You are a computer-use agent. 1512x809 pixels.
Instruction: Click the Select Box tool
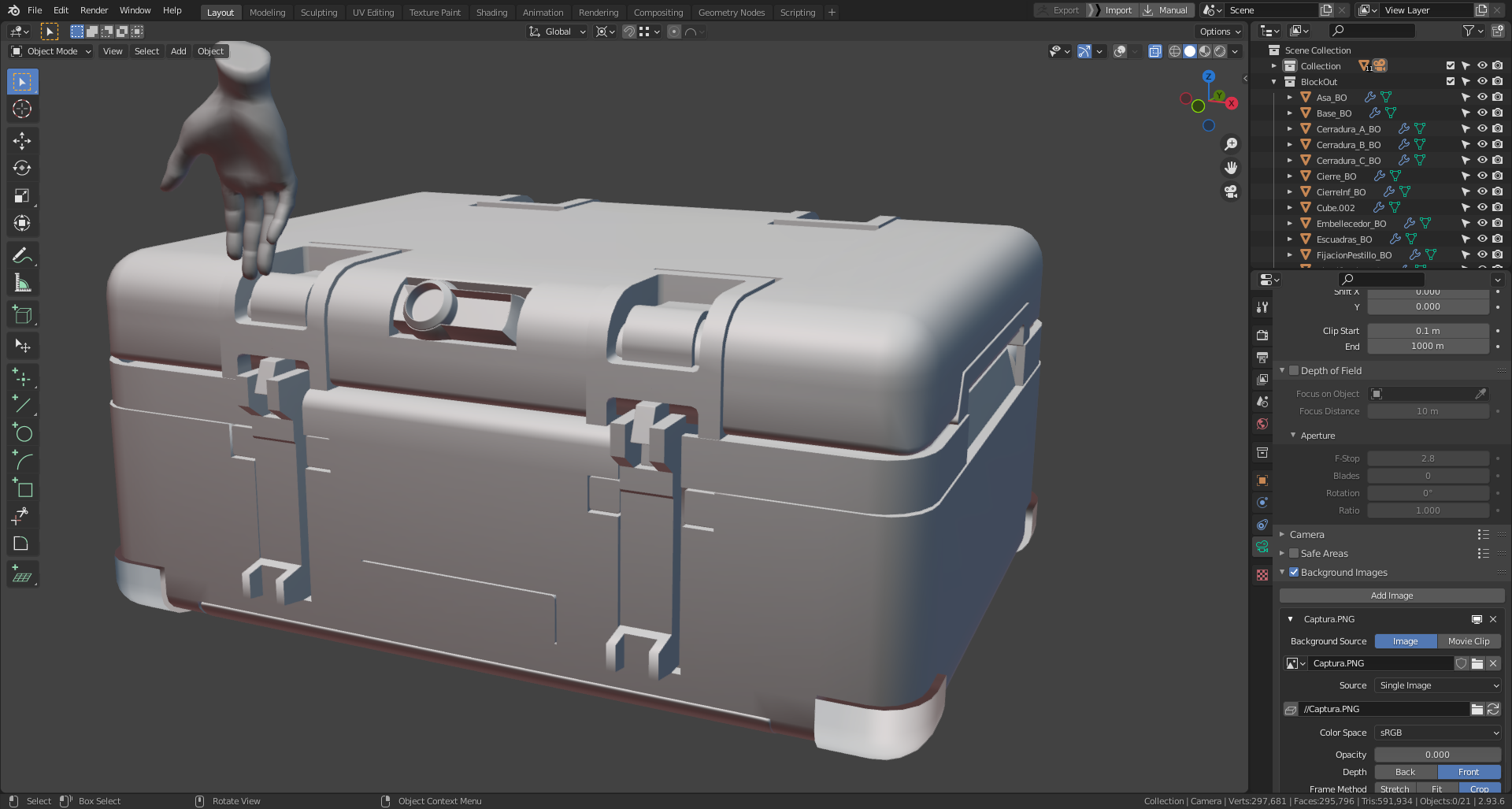(x=22, y=82)
